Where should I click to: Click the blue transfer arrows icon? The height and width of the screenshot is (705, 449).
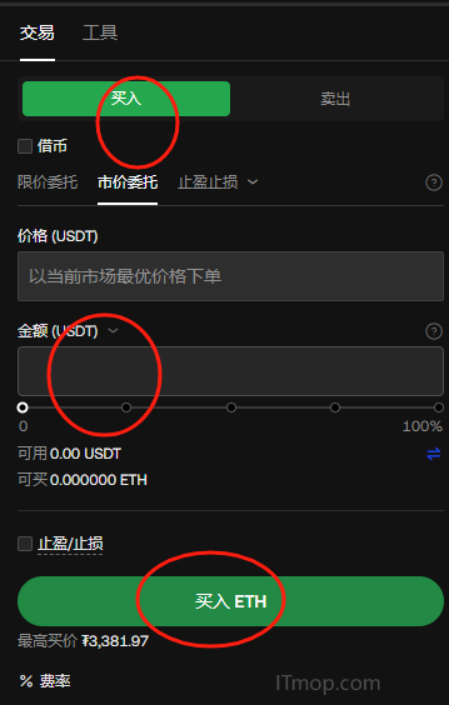click(x=433, y=454)
